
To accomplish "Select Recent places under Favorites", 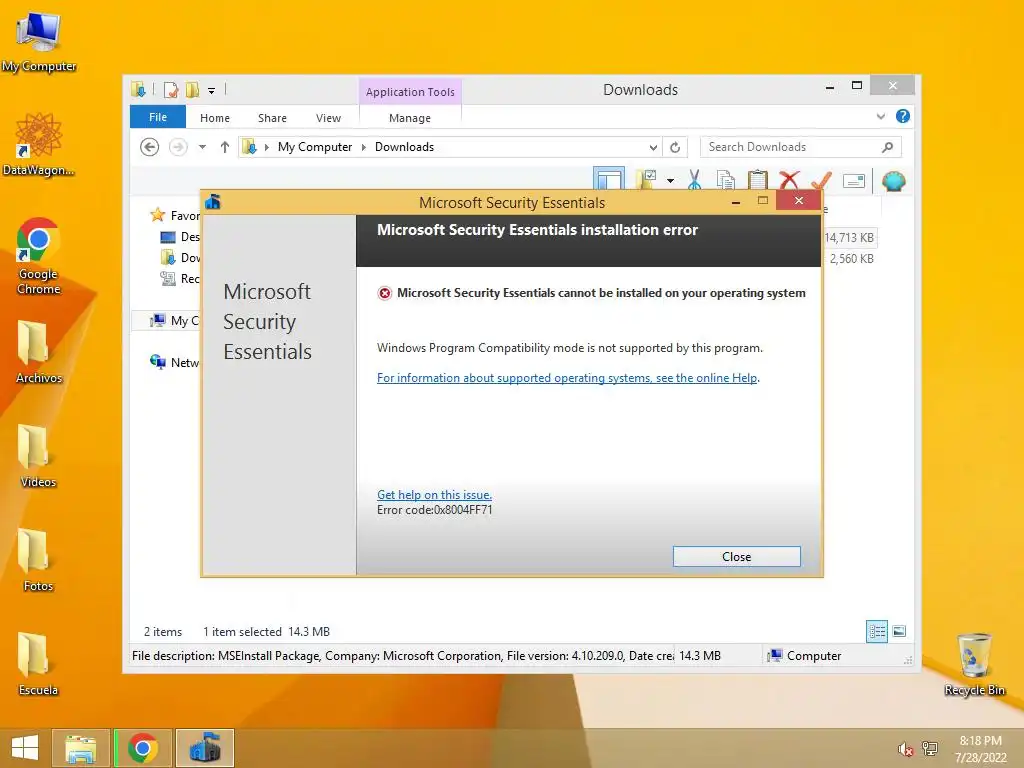I will click(x=180, y=278).
